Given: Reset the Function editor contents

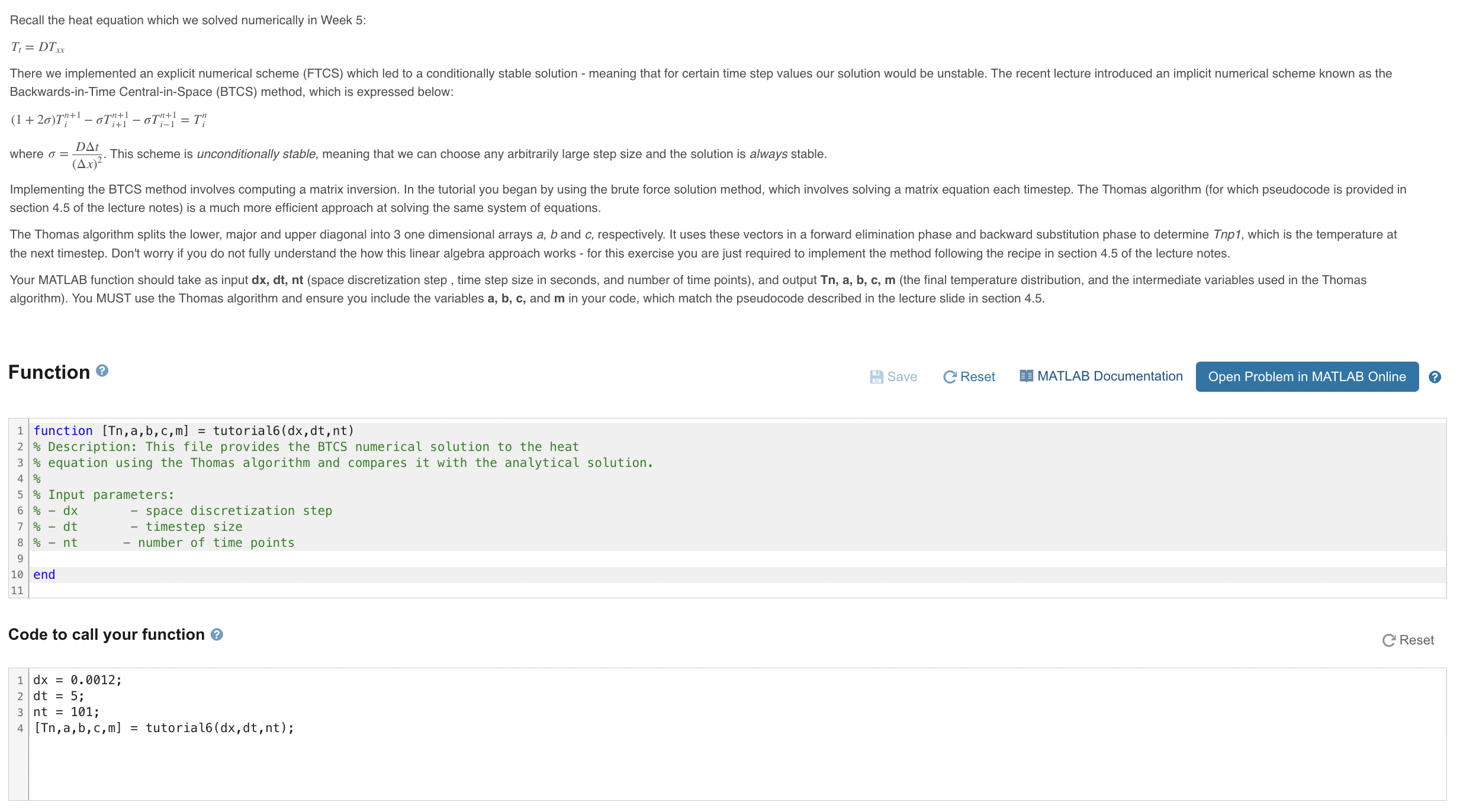Looking at the screenshot, I should [969, 376].
